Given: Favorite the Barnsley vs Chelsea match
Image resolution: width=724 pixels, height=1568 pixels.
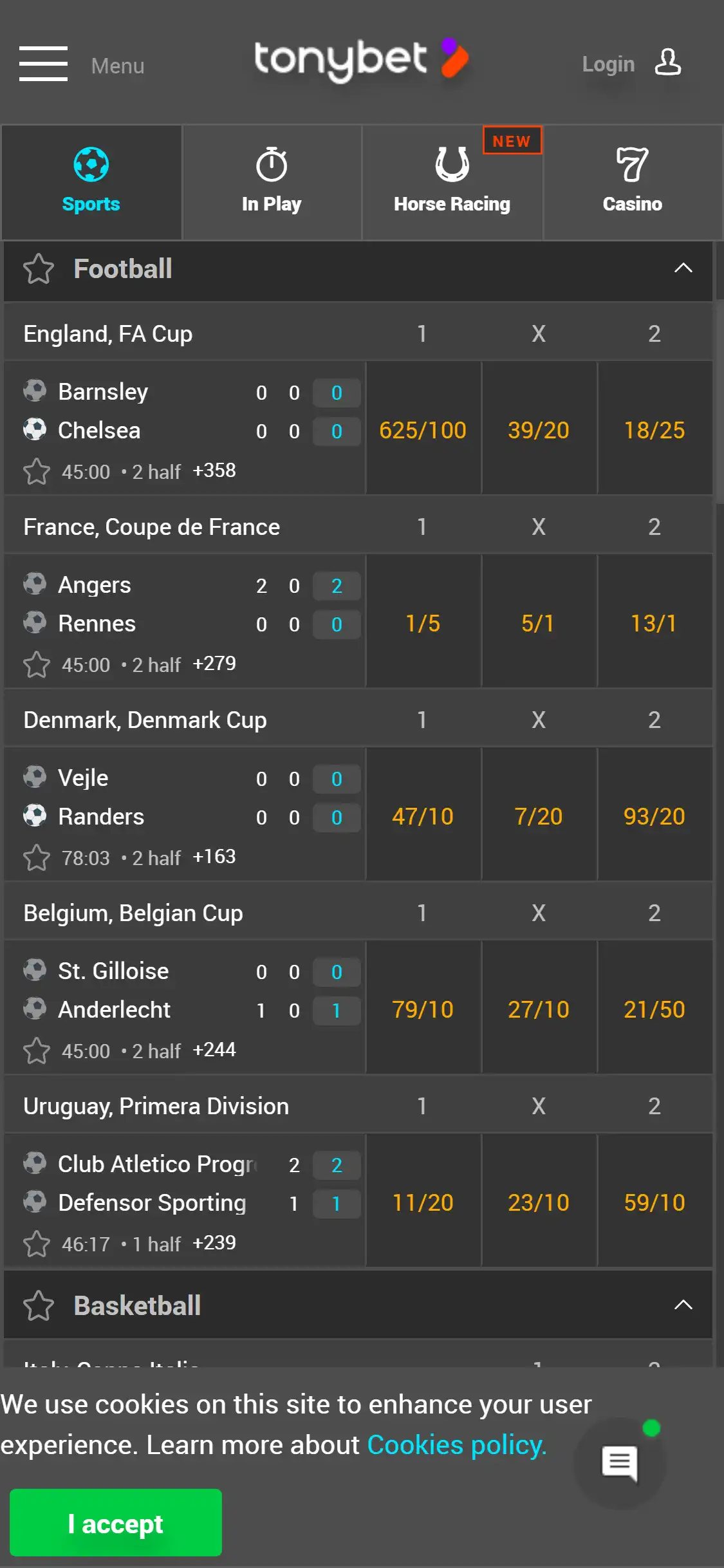Looking at the screenshot, I should pos(37,471).
